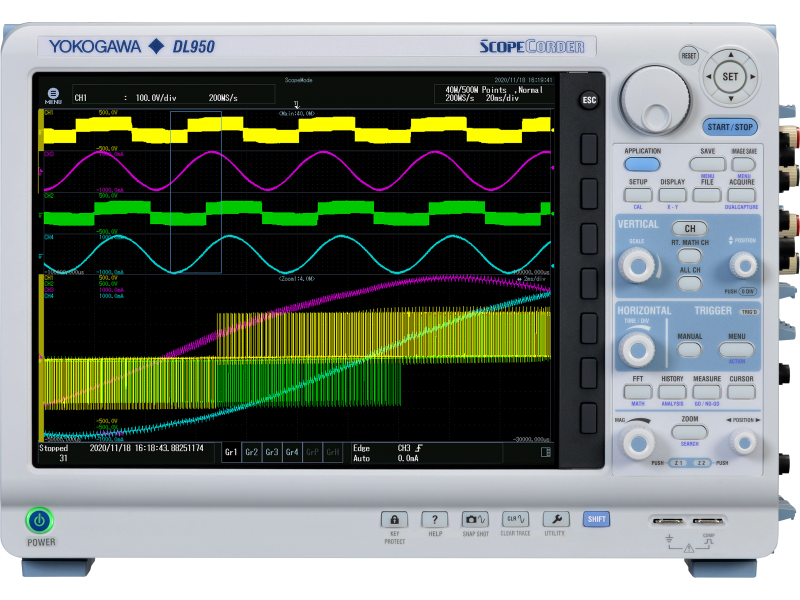
Task: Open the FILE menu key
Action: [707, 195]
